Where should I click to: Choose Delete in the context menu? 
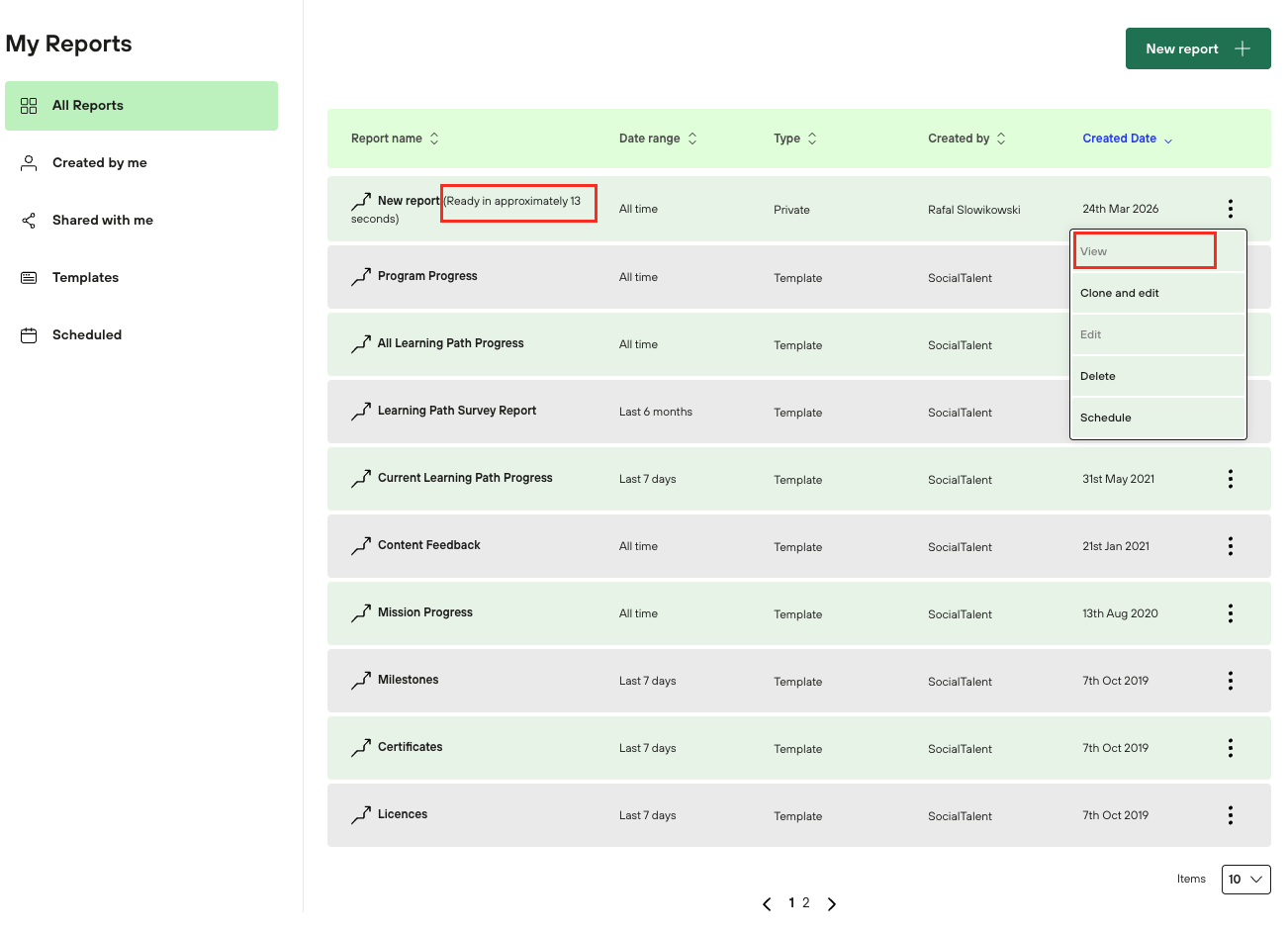[1097, 376]
